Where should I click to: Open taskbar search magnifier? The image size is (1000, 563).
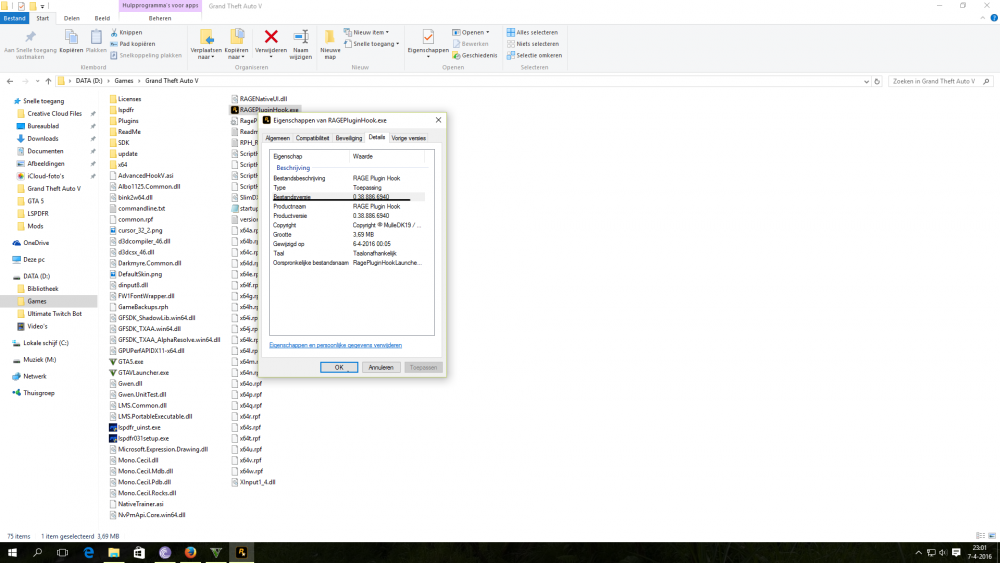(38, 552)
